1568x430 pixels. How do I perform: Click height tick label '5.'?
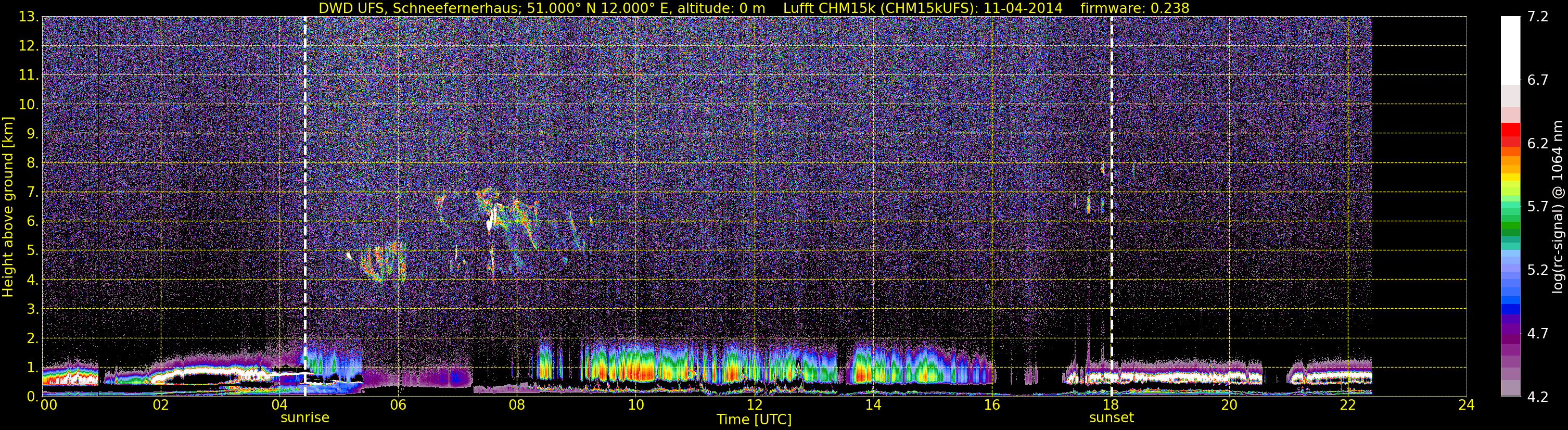tap(32, 251)
